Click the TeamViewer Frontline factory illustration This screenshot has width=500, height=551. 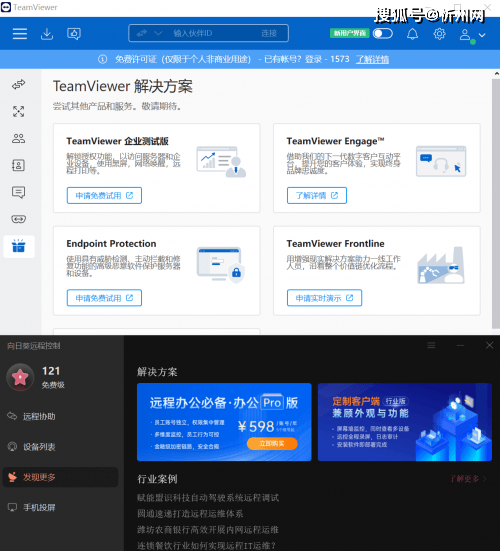[x=441, y=265]
